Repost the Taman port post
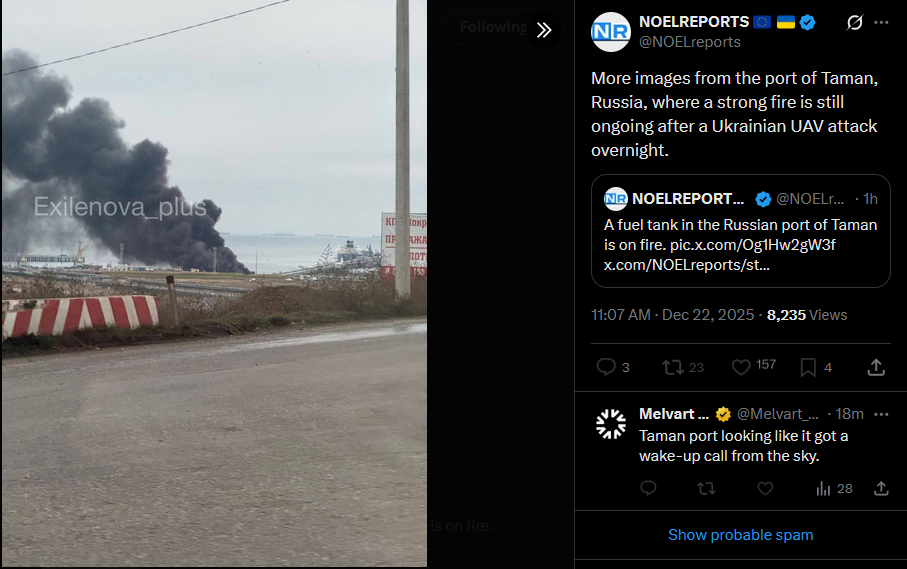 pos(683,367)
